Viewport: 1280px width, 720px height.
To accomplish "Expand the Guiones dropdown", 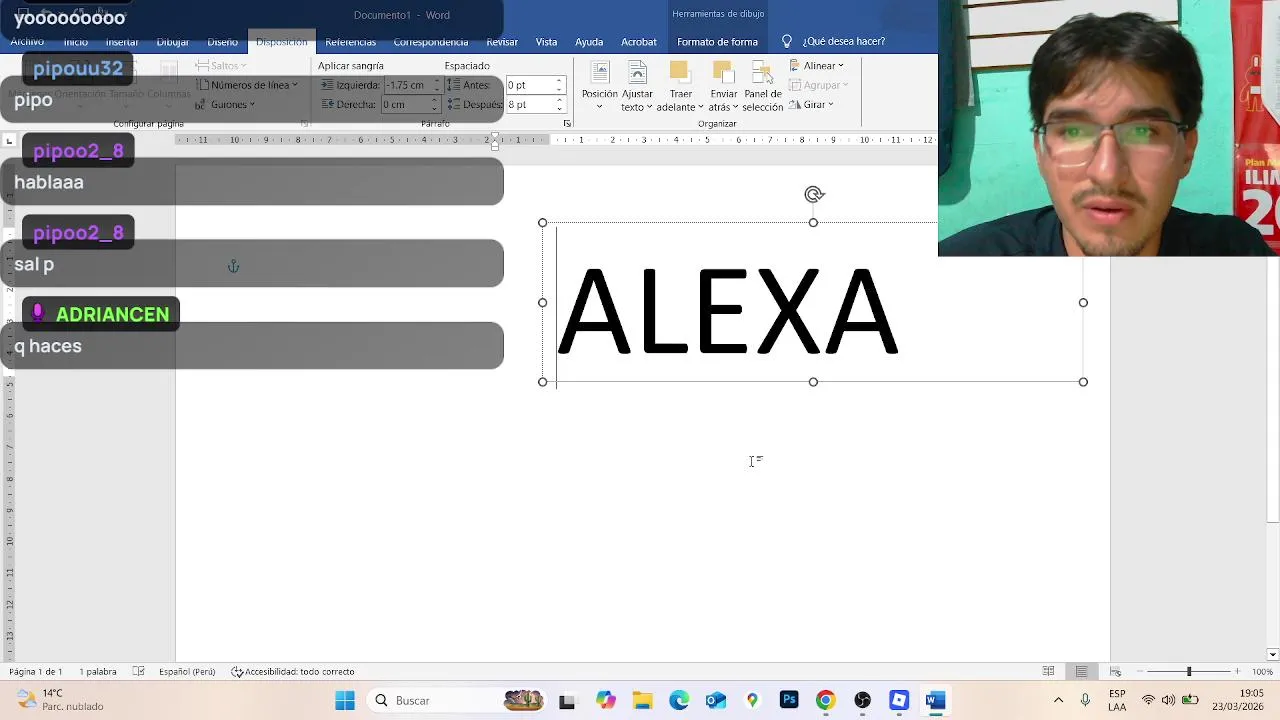I will [x=225, y=104].
